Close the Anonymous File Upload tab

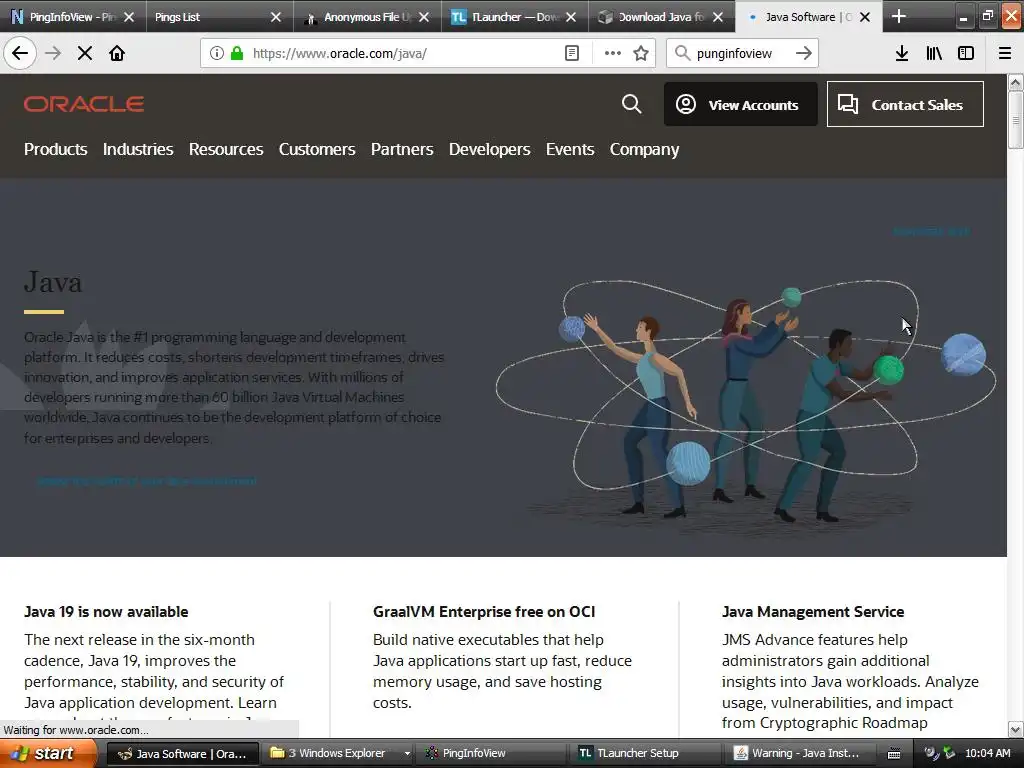point(424,17)
